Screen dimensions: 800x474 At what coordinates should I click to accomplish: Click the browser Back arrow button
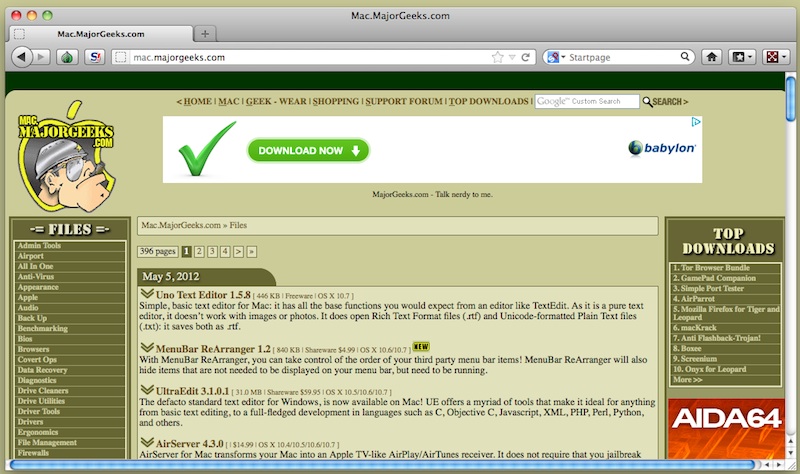click(22, 57)
